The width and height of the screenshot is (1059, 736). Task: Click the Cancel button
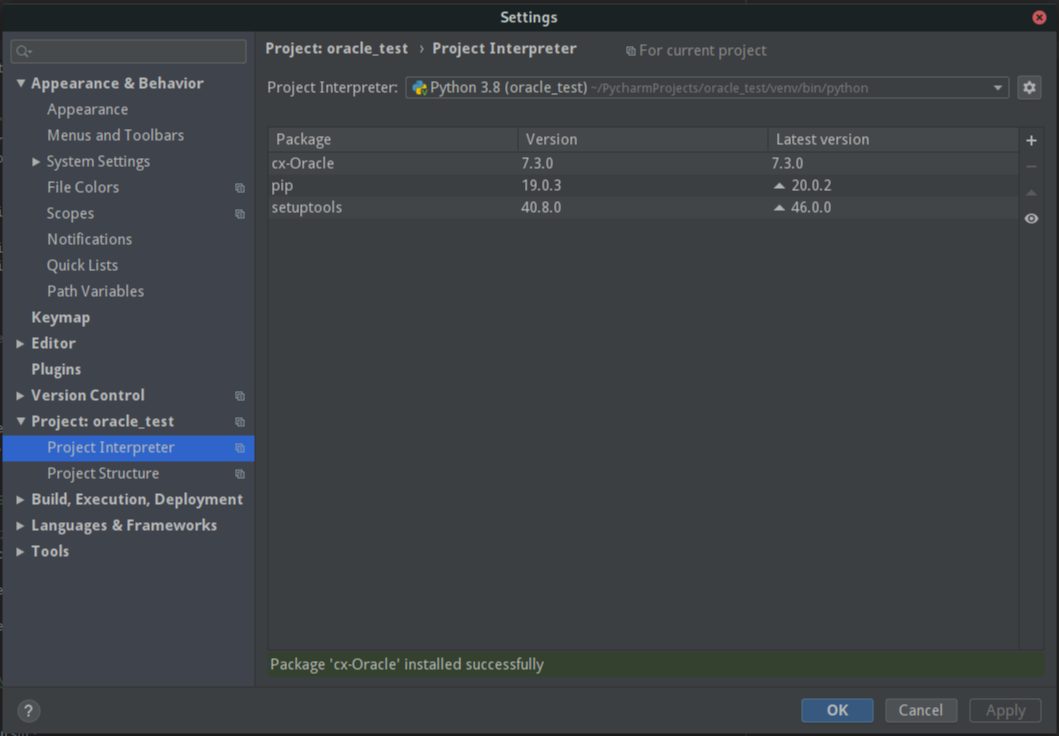921,710
